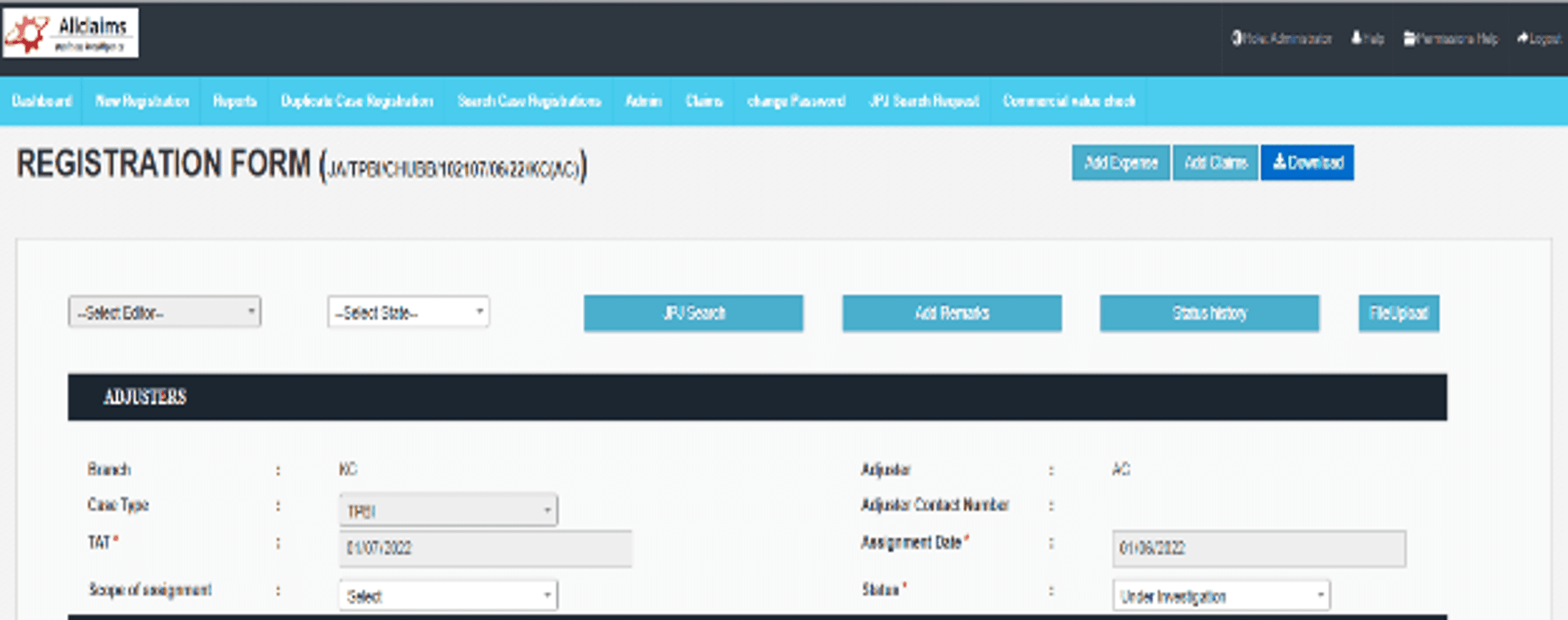Go to the Dashboard menu item
Image resolution: width=1568 pixels, height=620 pixels.
tap(42, 101)
